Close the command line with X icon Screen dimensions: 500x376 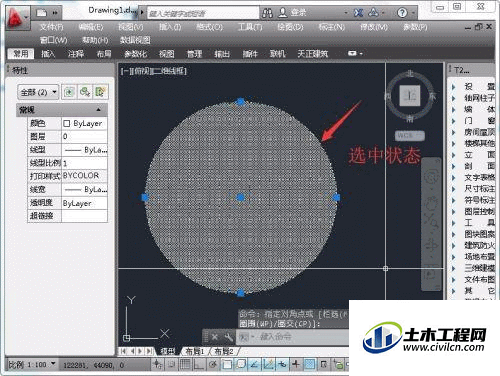click(x=215, y=337)
